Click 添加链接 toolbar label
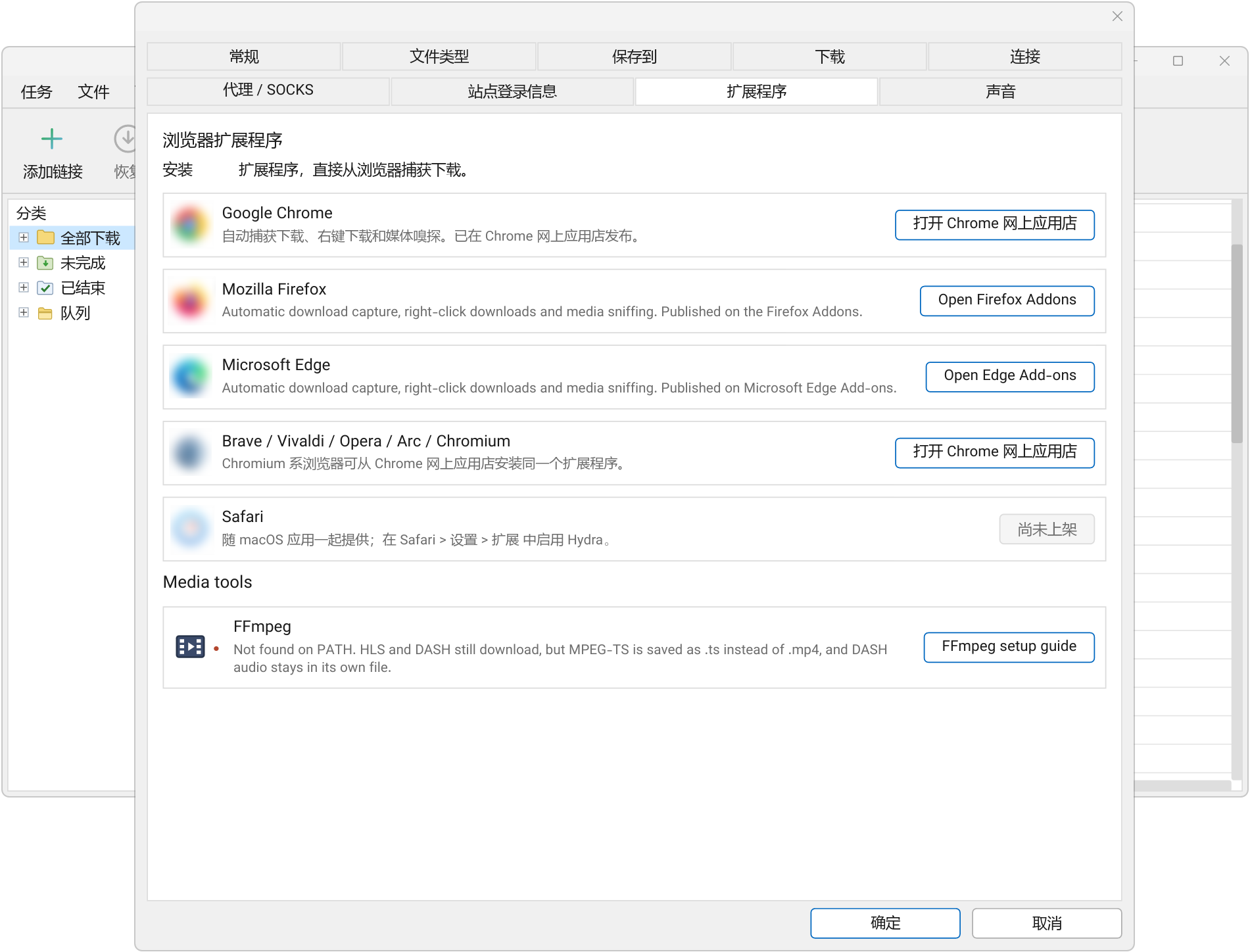The width and height of the screenshot is (1250, 952). 53,172
